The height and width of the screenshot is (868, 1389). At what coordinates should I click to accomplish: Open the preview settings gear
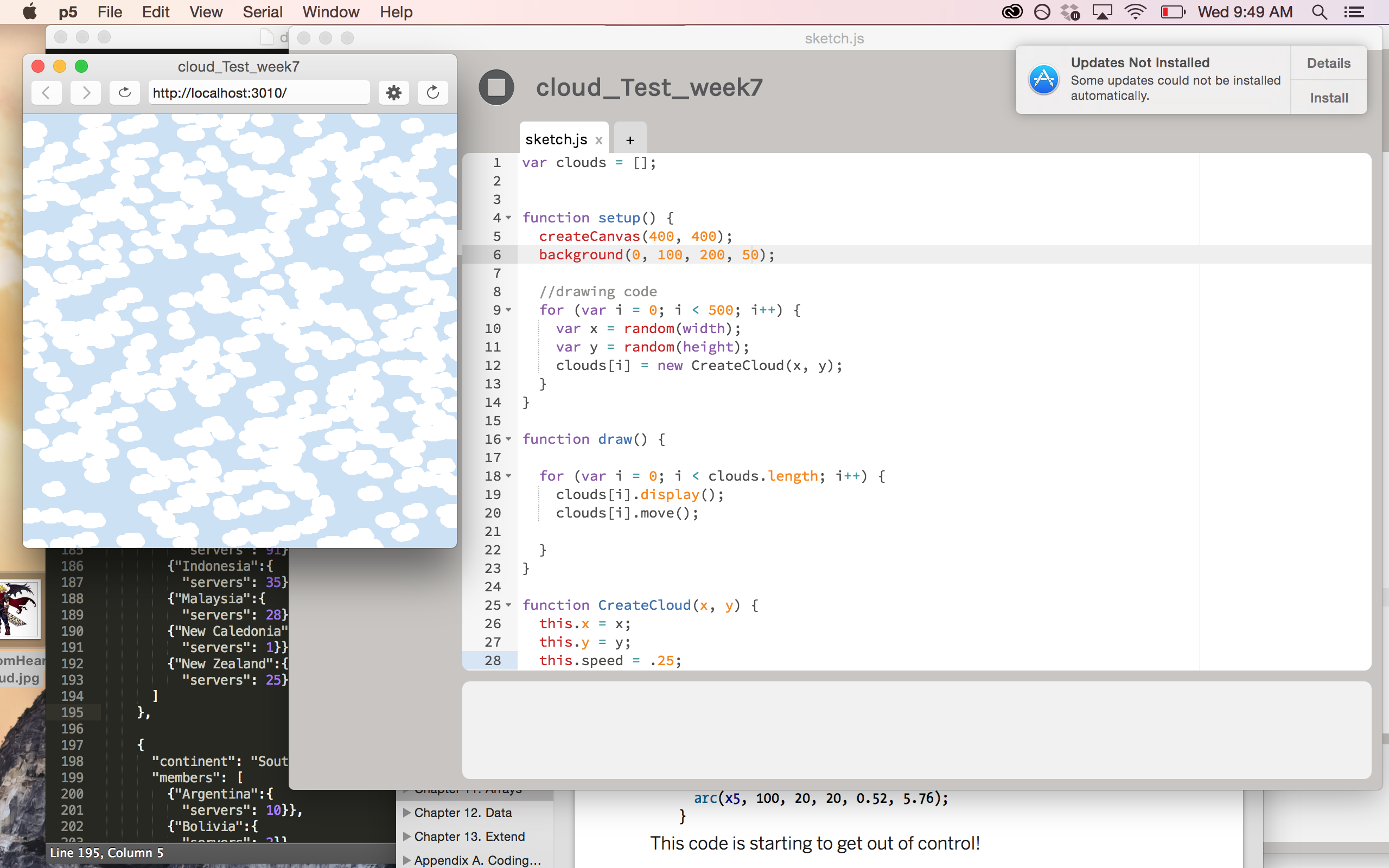pos(394,92)
